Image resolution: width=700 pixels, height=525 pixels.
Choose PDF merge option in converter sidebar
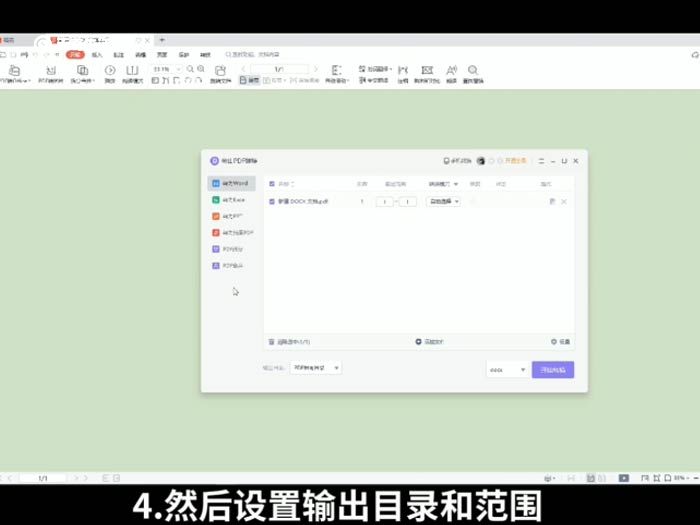coord(231,266)
